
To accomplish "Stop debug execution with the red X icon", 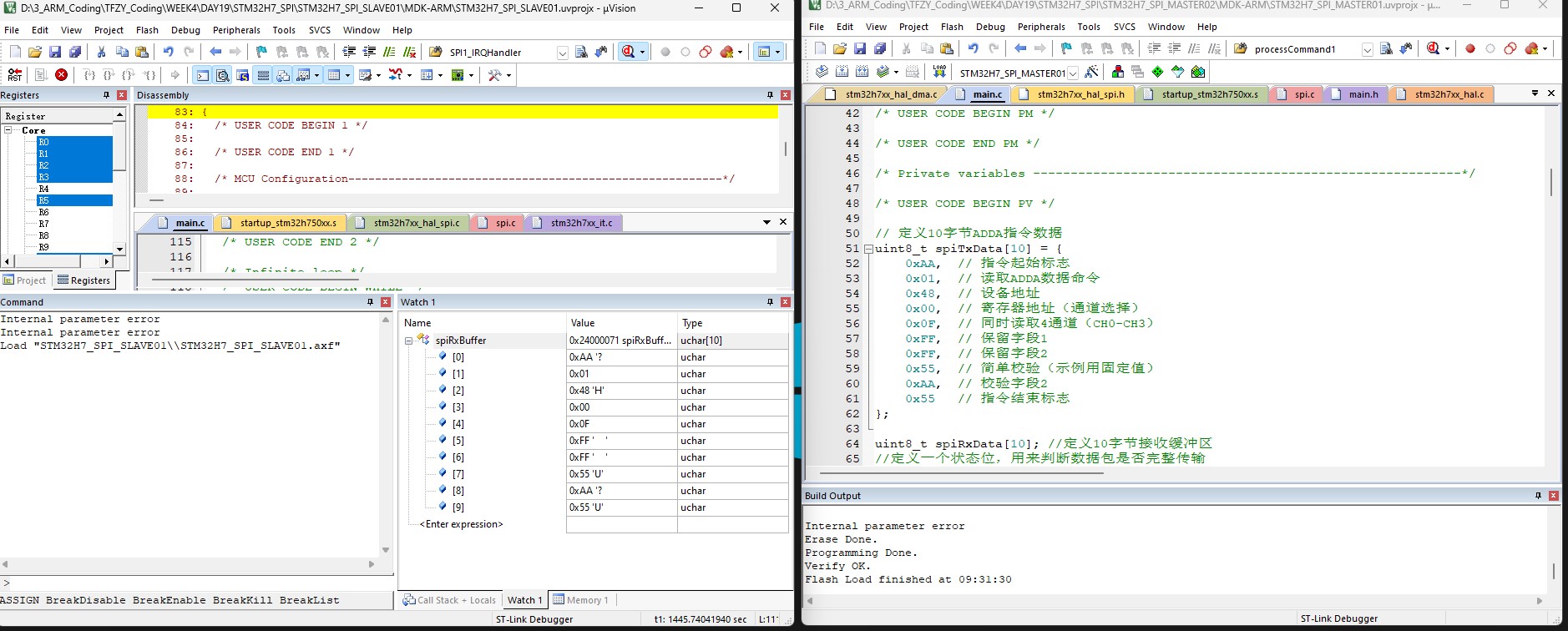I will (61, 75).
